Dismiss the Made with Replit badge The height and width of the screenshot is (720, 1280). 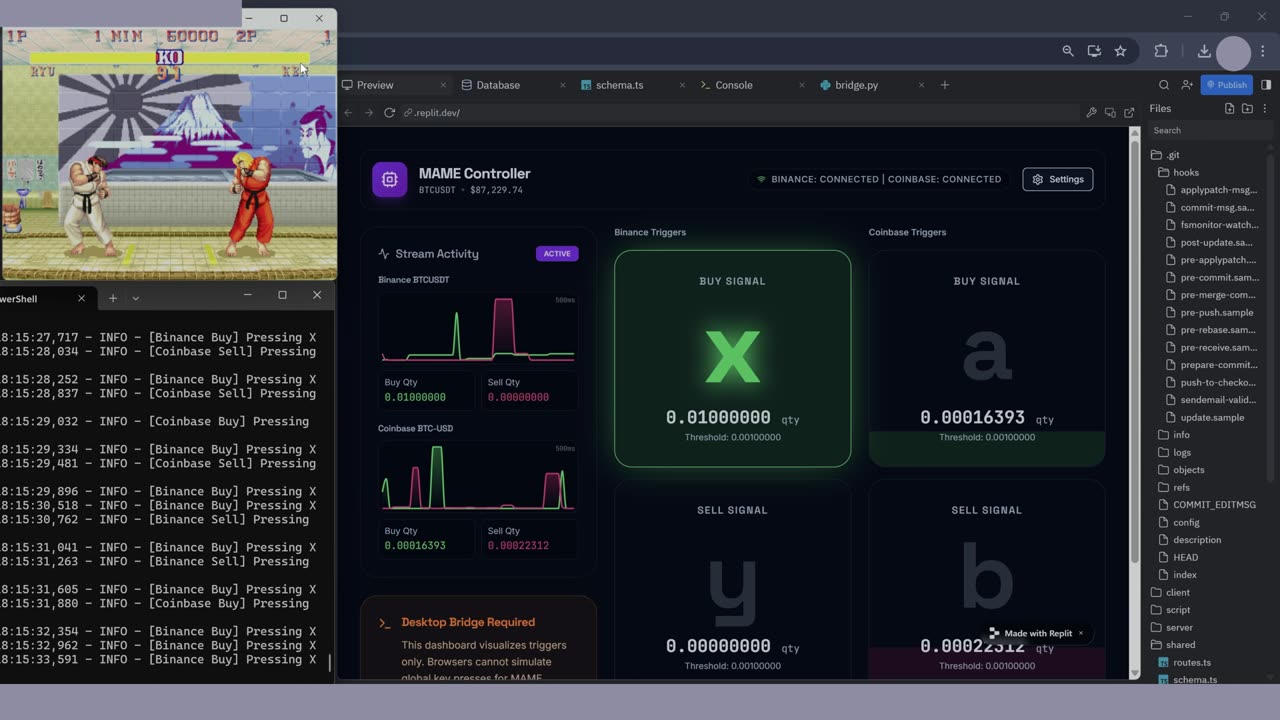click(1081, 633)
